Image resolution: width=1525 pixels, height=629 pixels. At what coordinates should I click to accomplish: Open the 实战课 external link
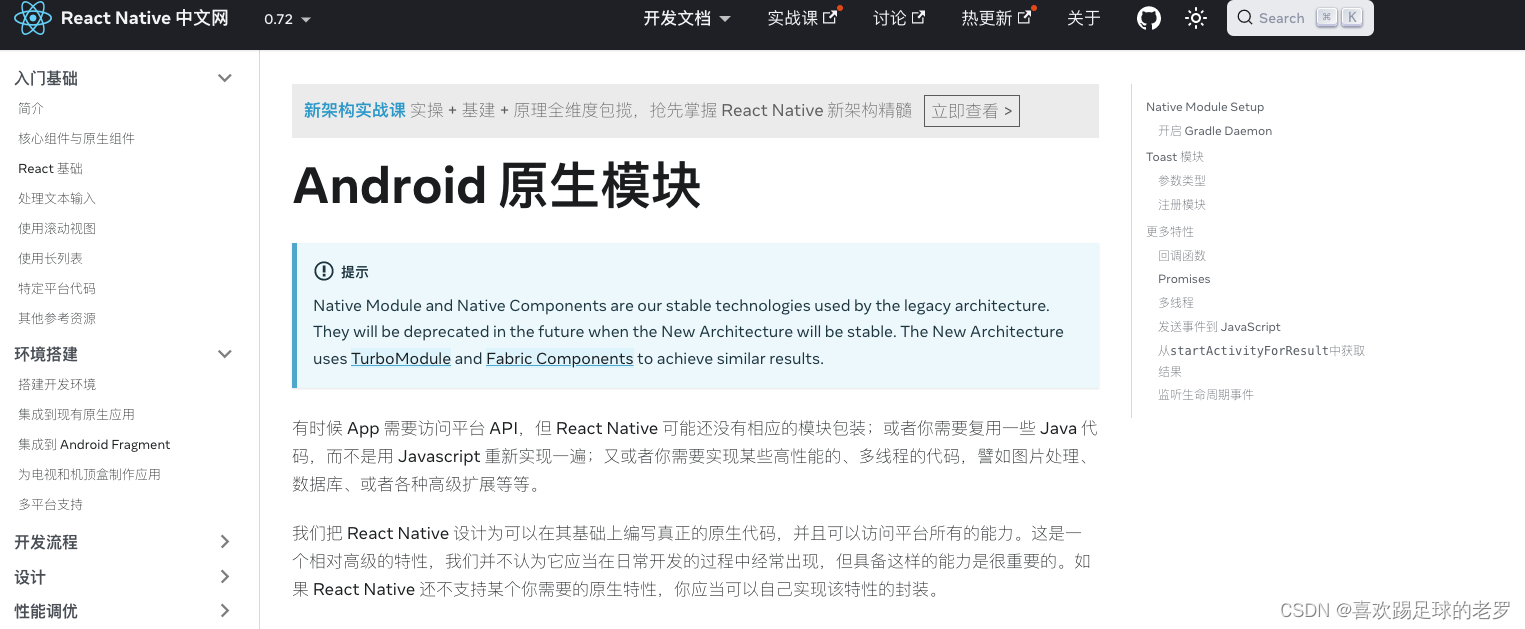(802, 19)
